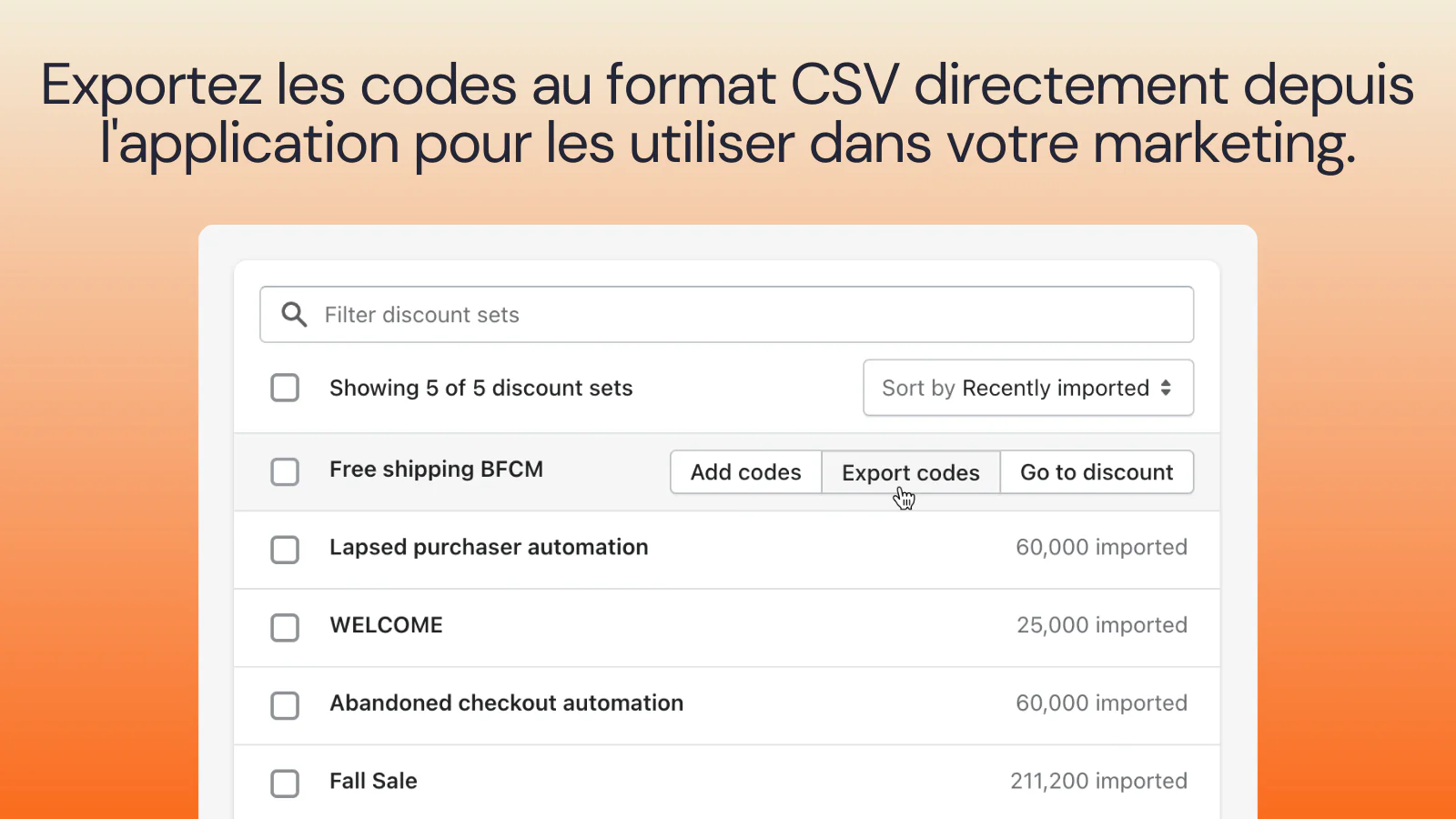Open Go to discount
The width and height of the screenshot is (1456, 819).
(1097, 472)
